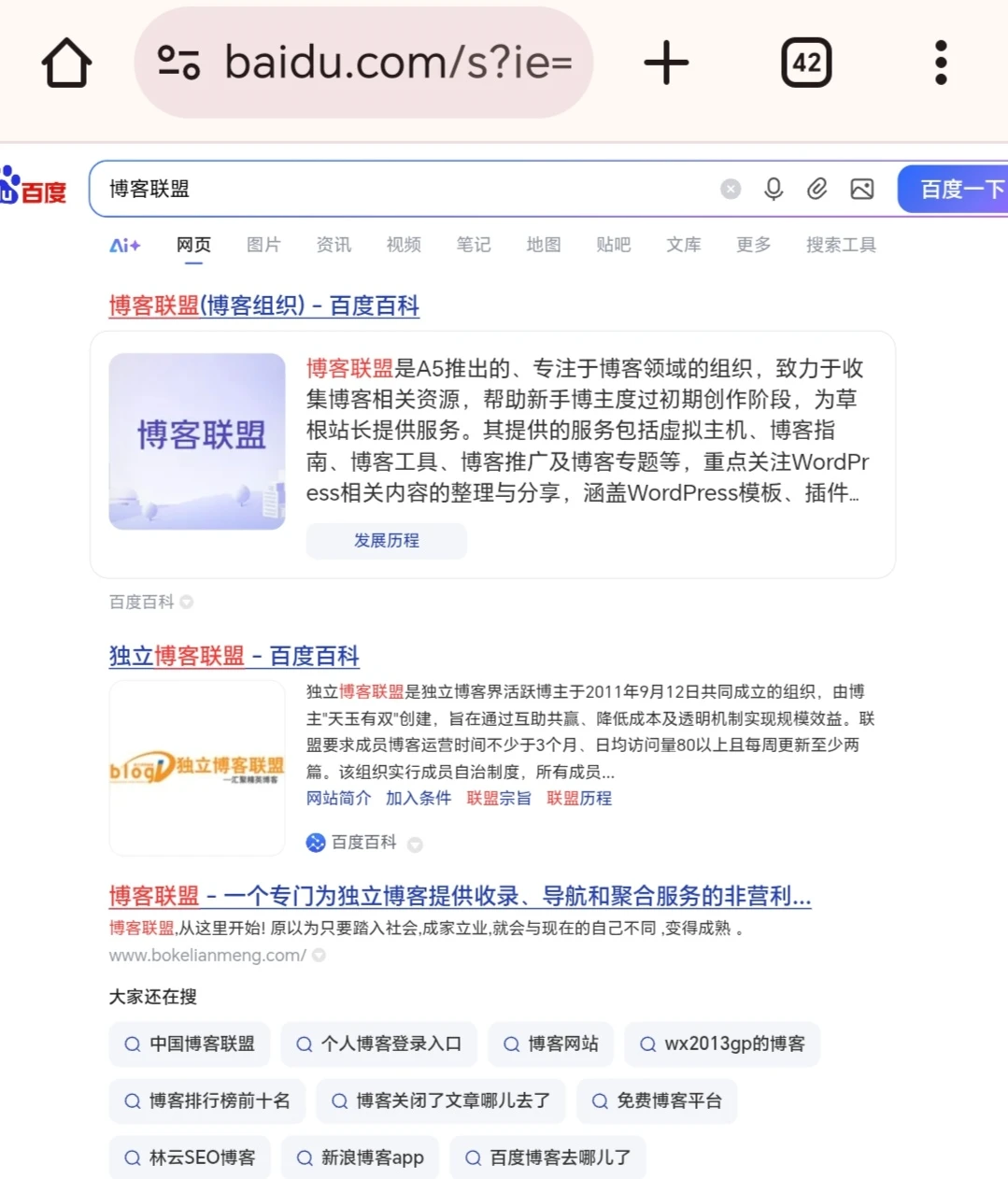
Task: Search suggestion 林云SEO博客
Action: tap(190, 1158)
